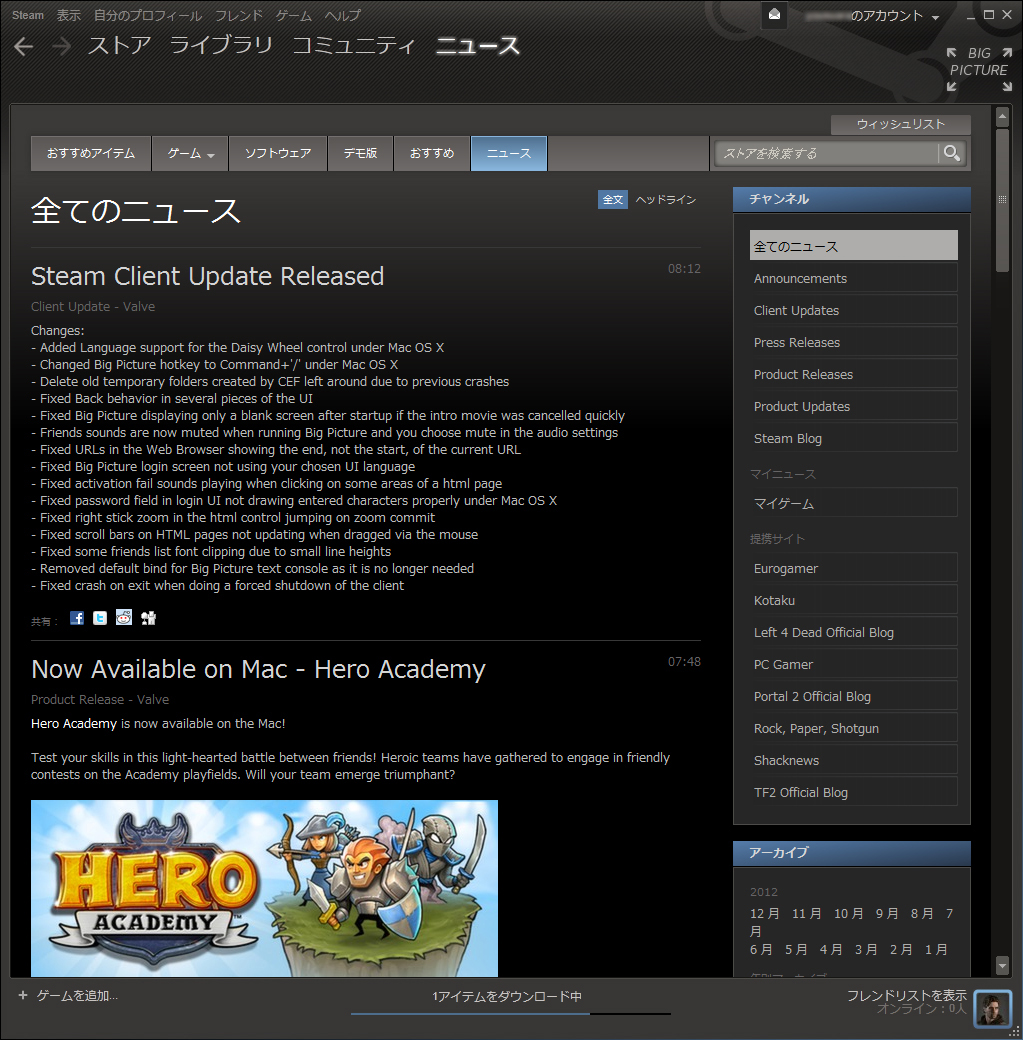The height and width of the screenshot is (1040, 1023).
Task: Select the Client Updates channel
Action: (853, 310)
